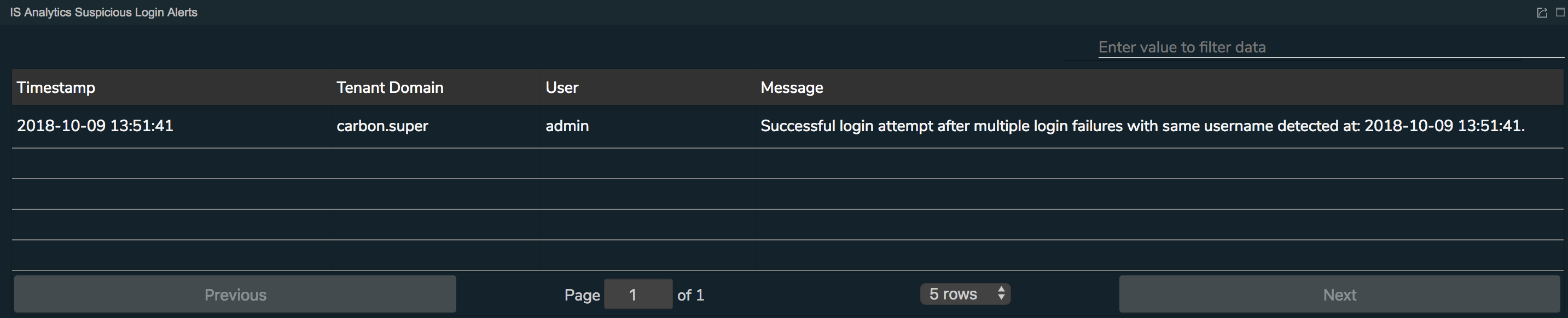The width and height of the screenshot is (1568, 318).
Task: Click the first empty table row
Action: tap(788, 163)
